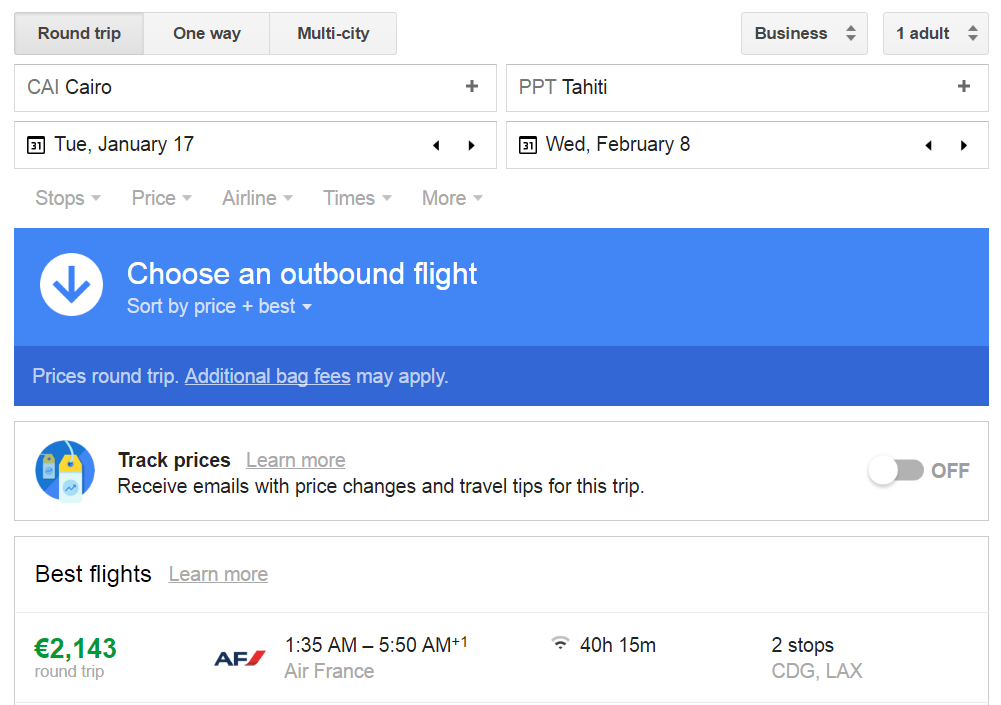The image size is (1001, 705).
Task: Open the Additional bag fees link
Action: pyautogui.click(x=267, y=376)
